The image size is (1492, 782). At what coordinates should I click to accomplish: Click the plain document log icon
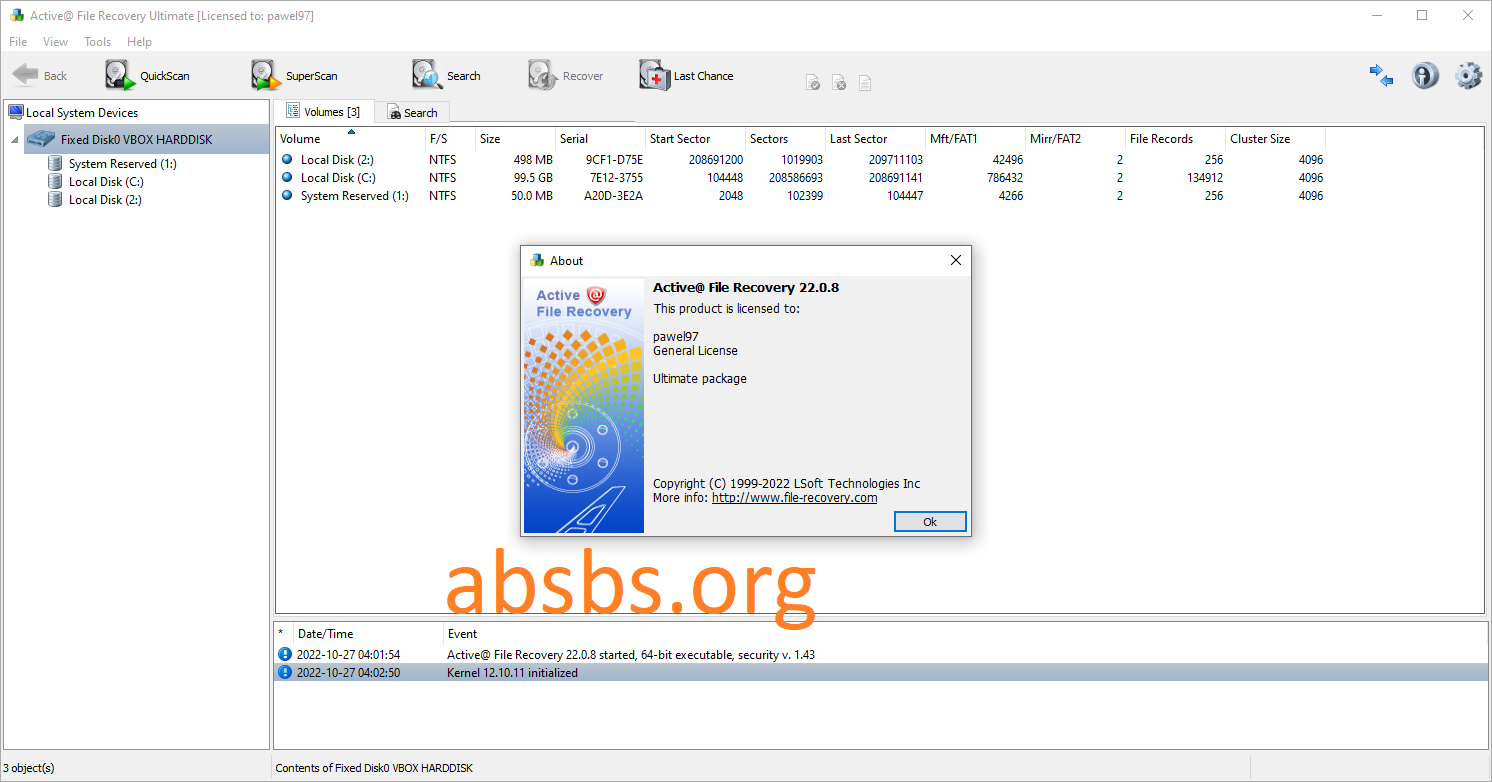click(864, 82)
